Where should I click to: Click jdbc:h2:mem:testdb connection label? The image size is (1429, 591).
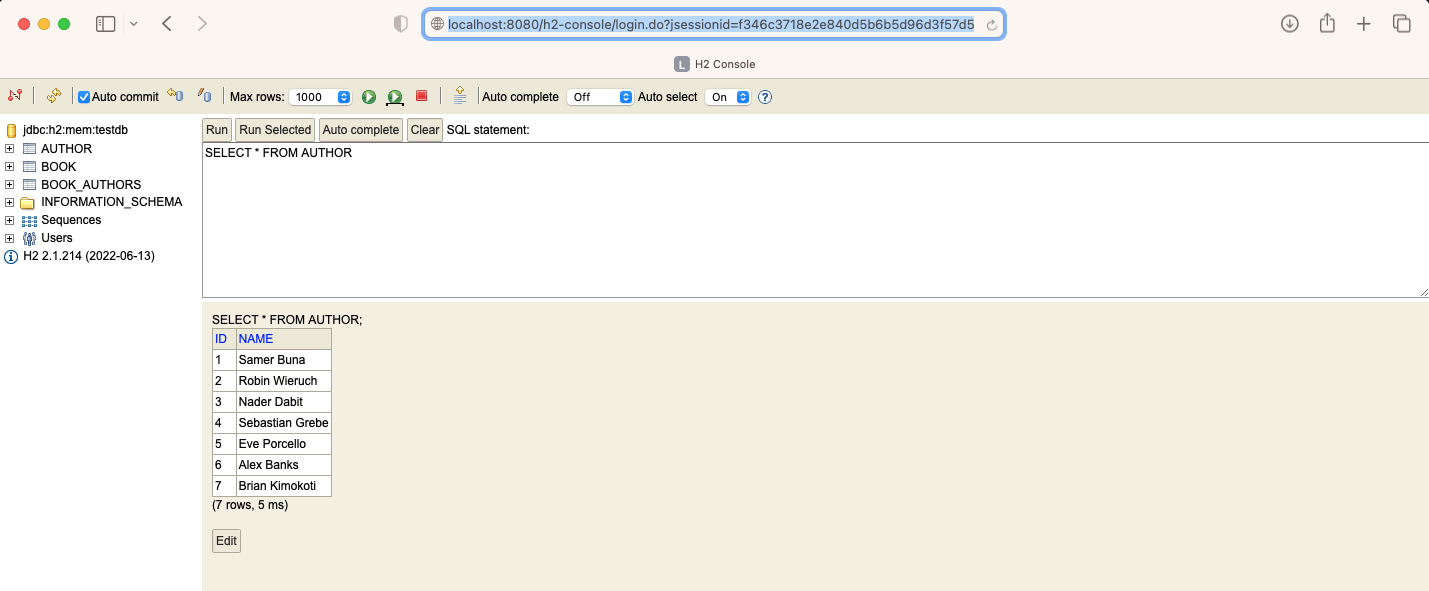pos(75,130)
